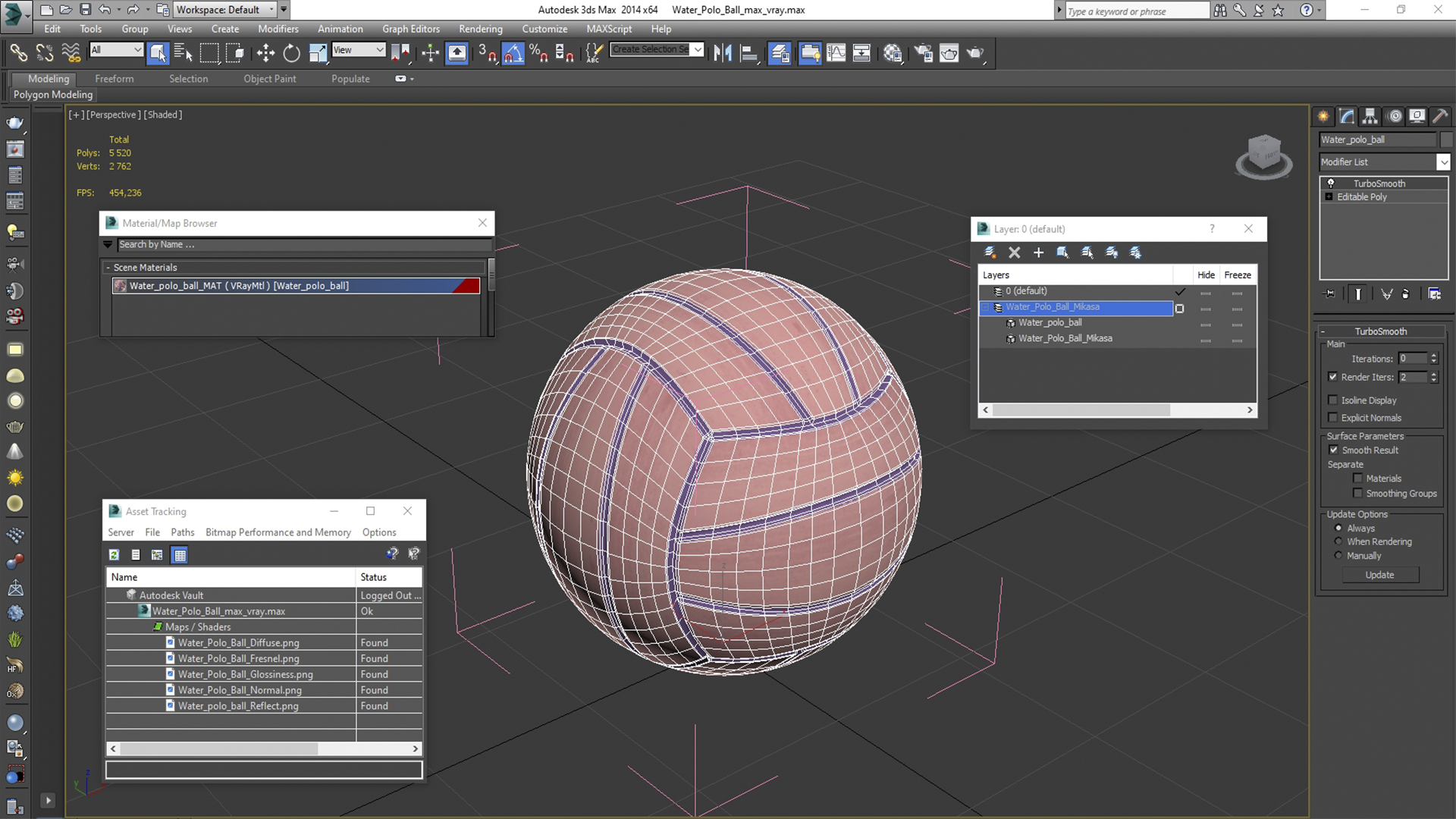Viewport: 1456px width, 819px height.
Task: Click the ViewCube in the viewport
Action: (x=1263, y=156)
